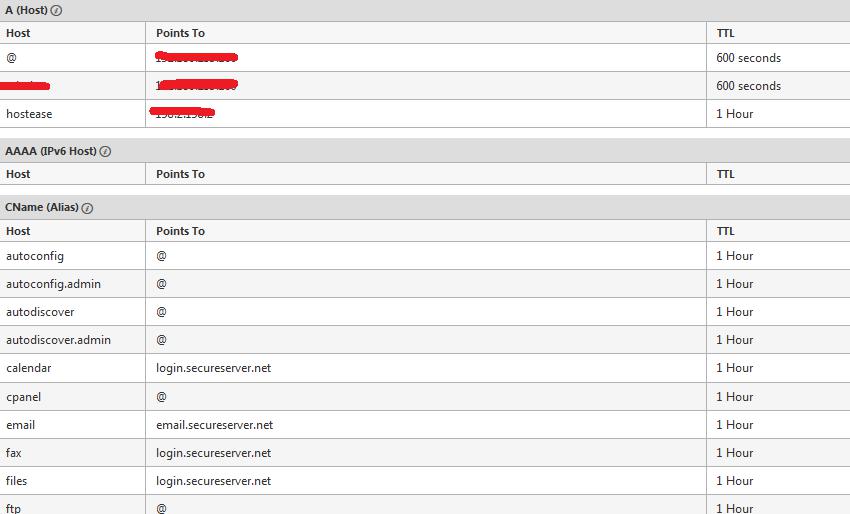Click the 600 seconds TTL of @ record

pos(748,58)
